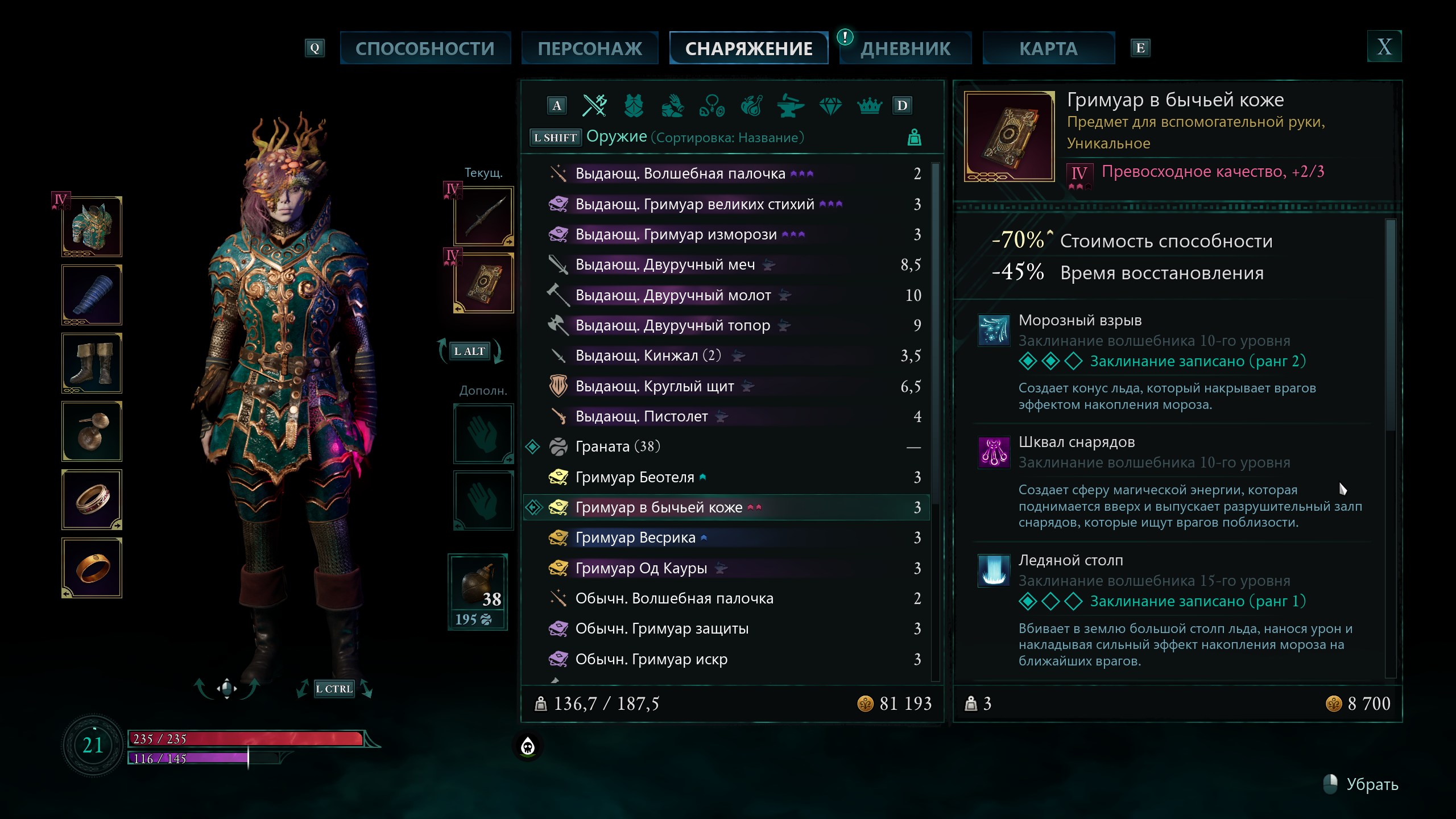Expand the list with bottom arrow
This screenshot has height=819, width=1456.
tap(555, 680)
